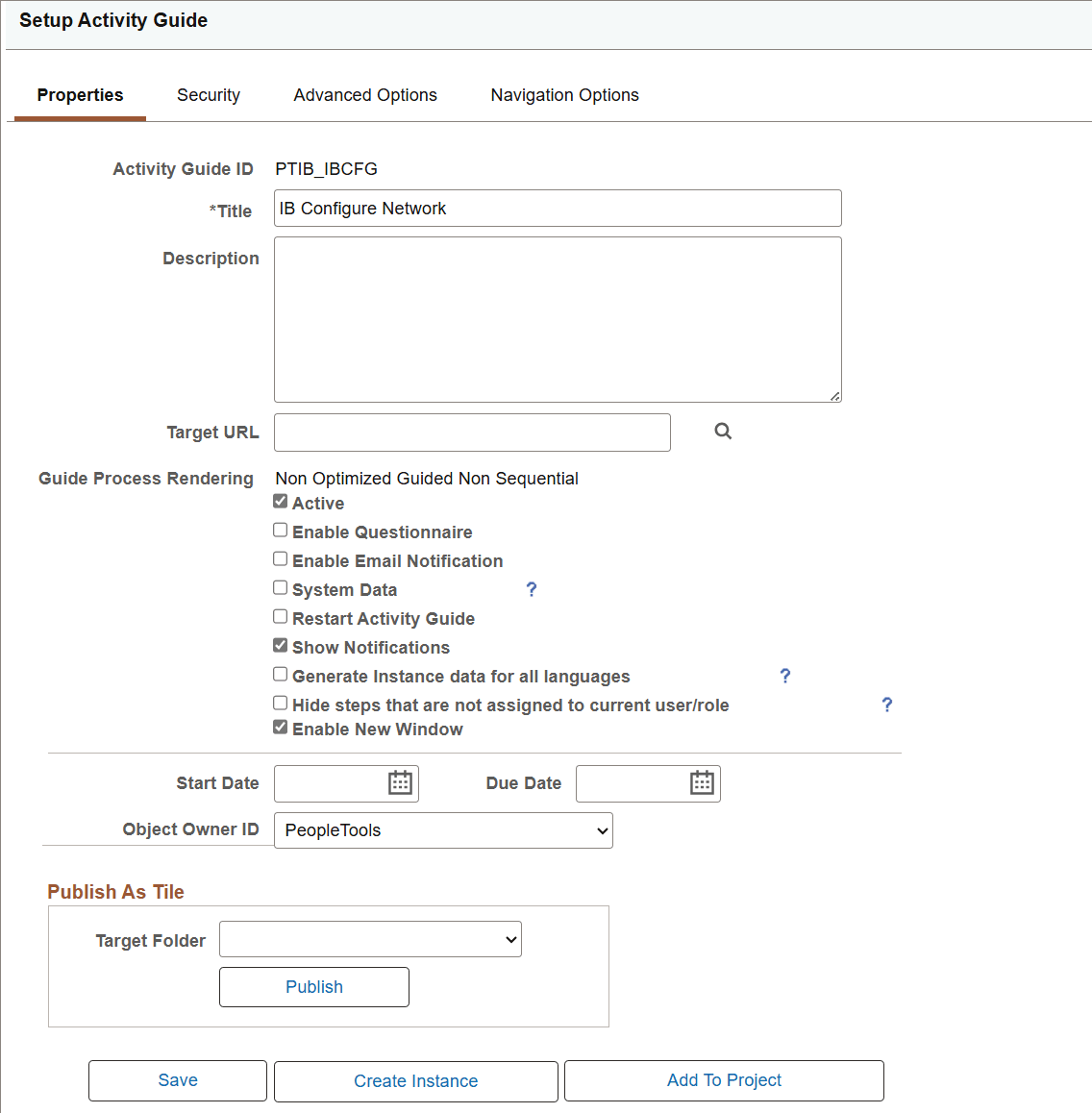Select the Navigation Options tab
The image size is (1092, 1113).
click(564, 94)
